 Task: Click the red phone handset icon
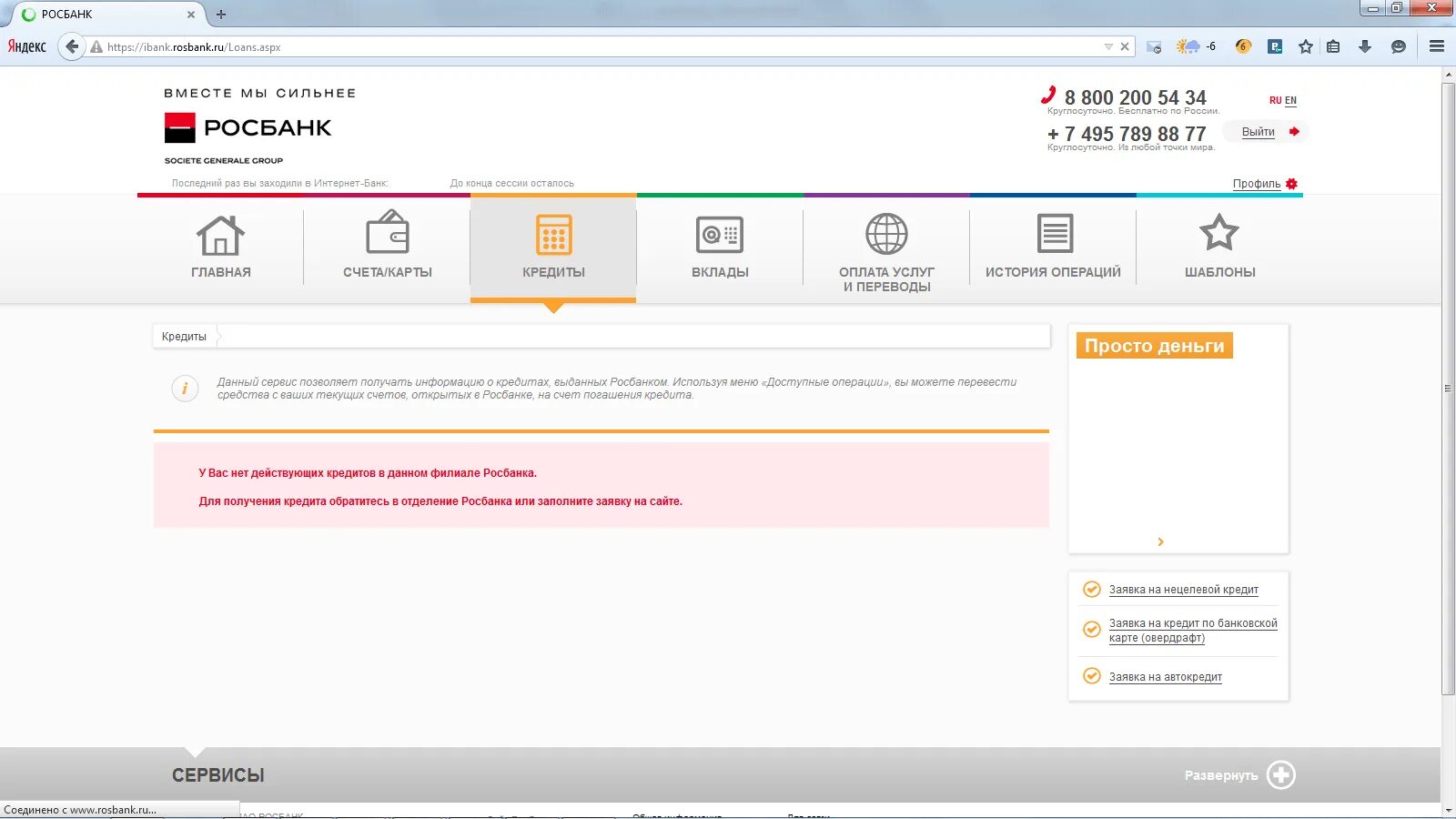(1048, 96)
